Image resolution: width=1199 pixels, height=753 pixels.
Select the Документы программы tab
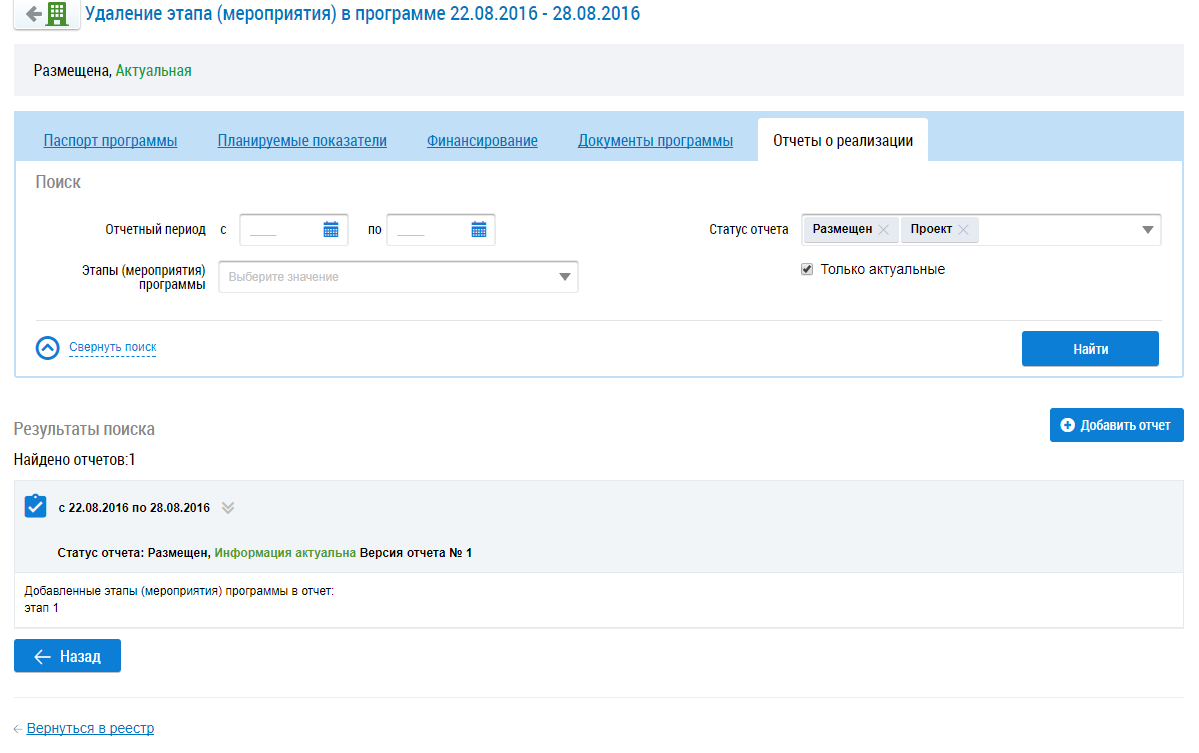coord(655,141)
